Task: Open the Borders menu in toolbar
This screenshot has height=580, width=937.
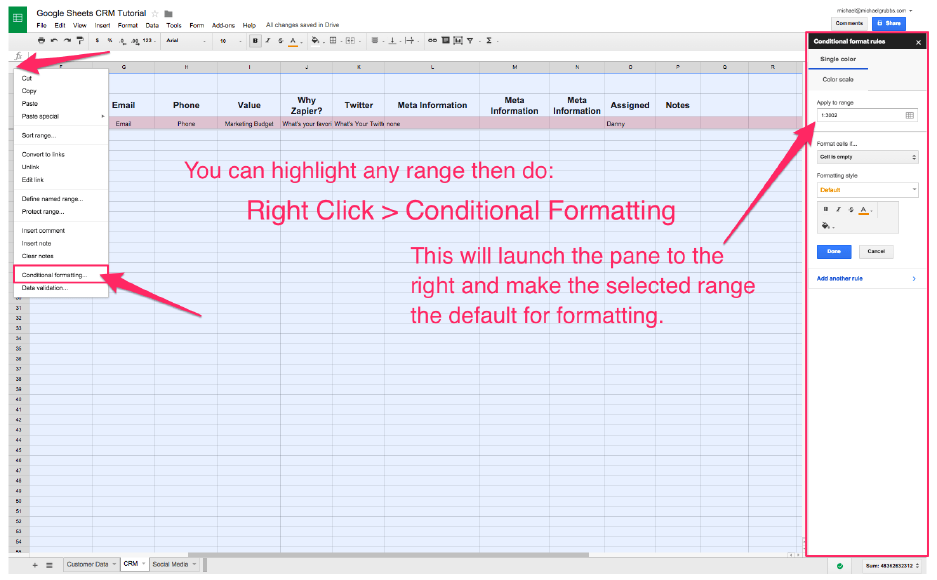Action: (334, 41)
